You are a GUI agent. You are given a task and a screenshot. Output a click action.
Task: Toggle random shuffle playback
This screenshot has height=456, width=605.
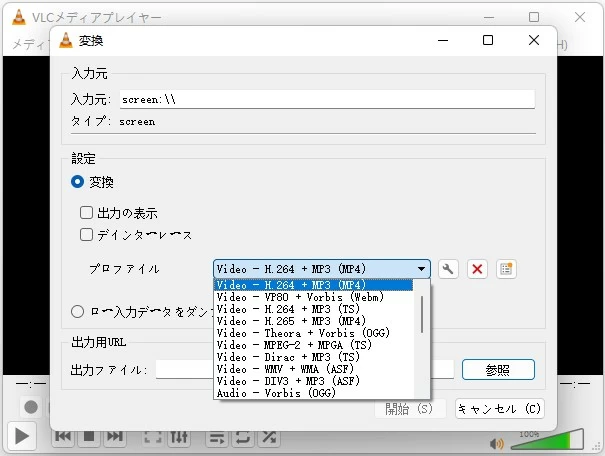269,437
